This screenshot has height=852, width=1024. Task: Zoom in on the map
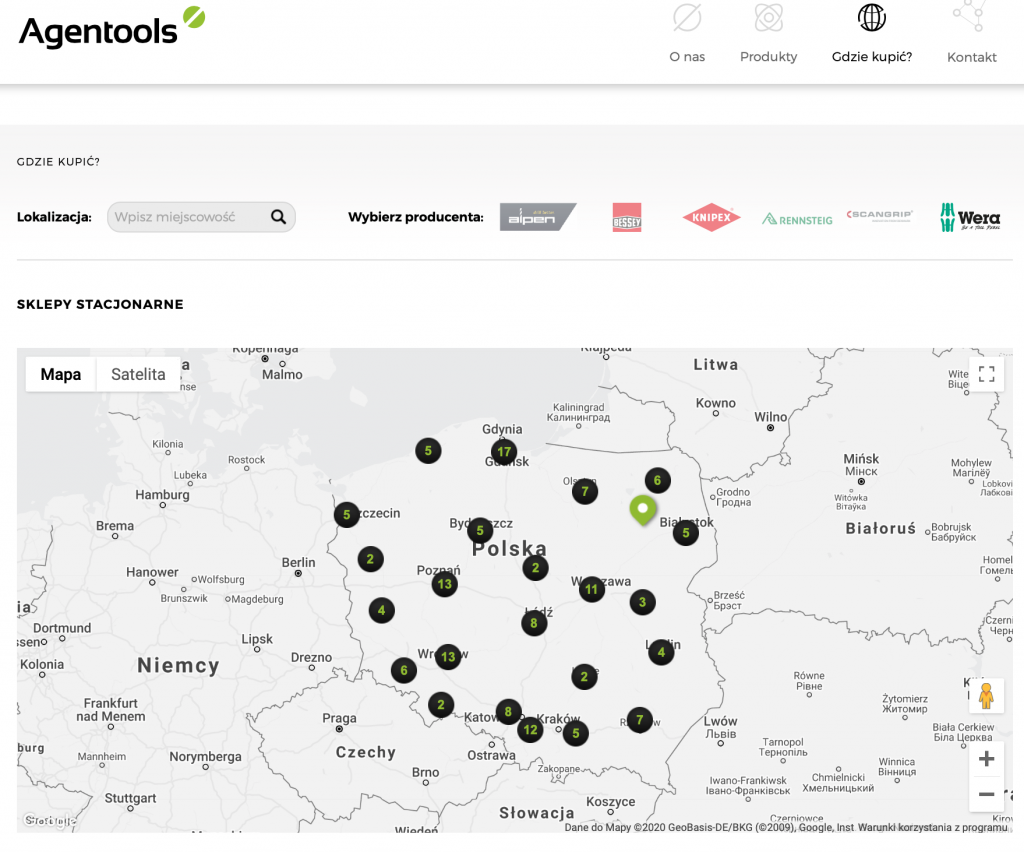click(986, 759)
